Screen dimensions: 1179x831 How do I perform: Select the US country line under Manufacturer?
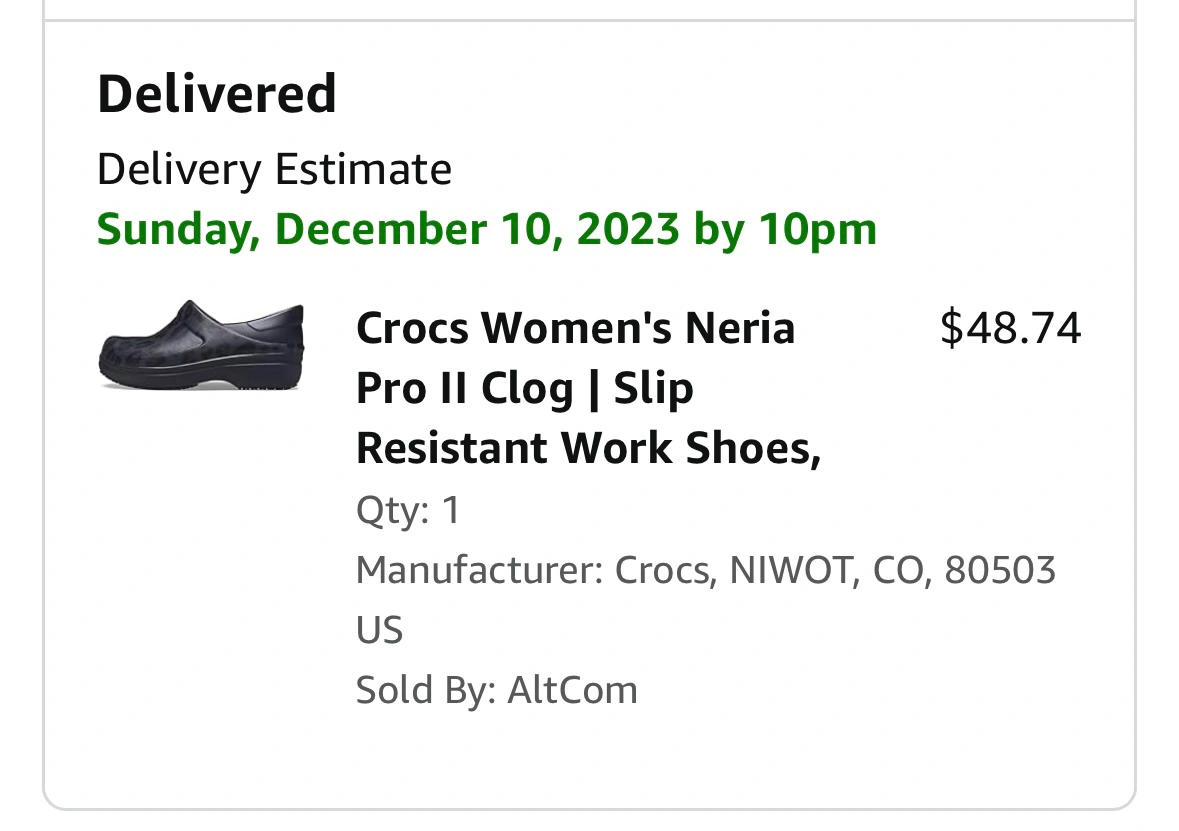380,630
